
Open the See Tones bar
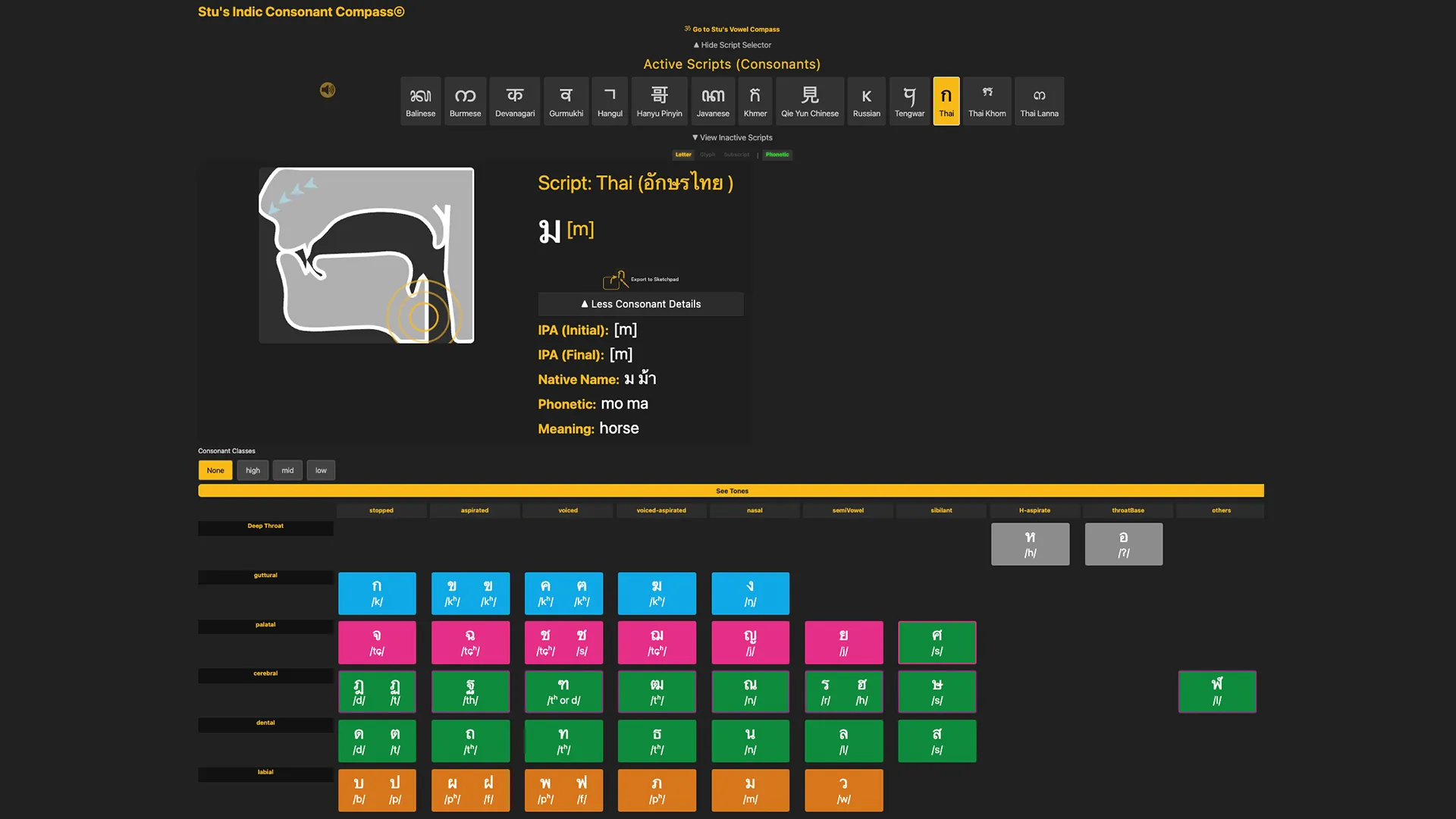(x=731, y=491)
